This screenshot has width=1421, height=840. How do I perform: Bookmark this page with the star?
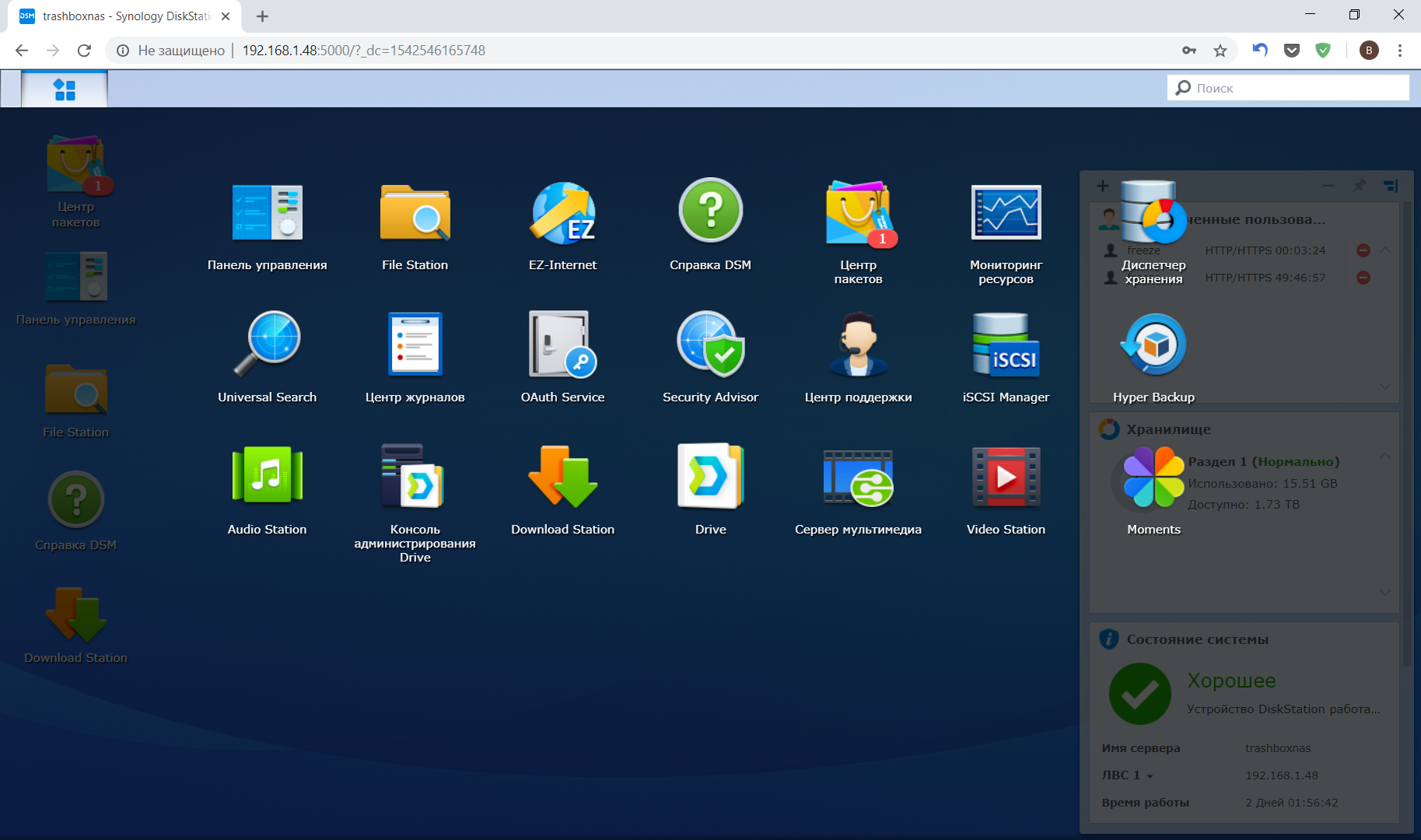click(1220, 51)
